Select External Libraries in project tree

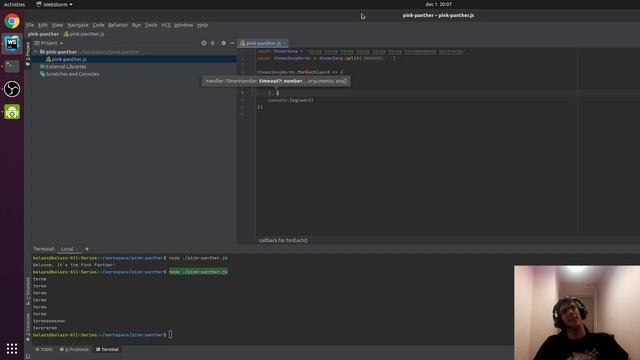[x=66, y=67]
